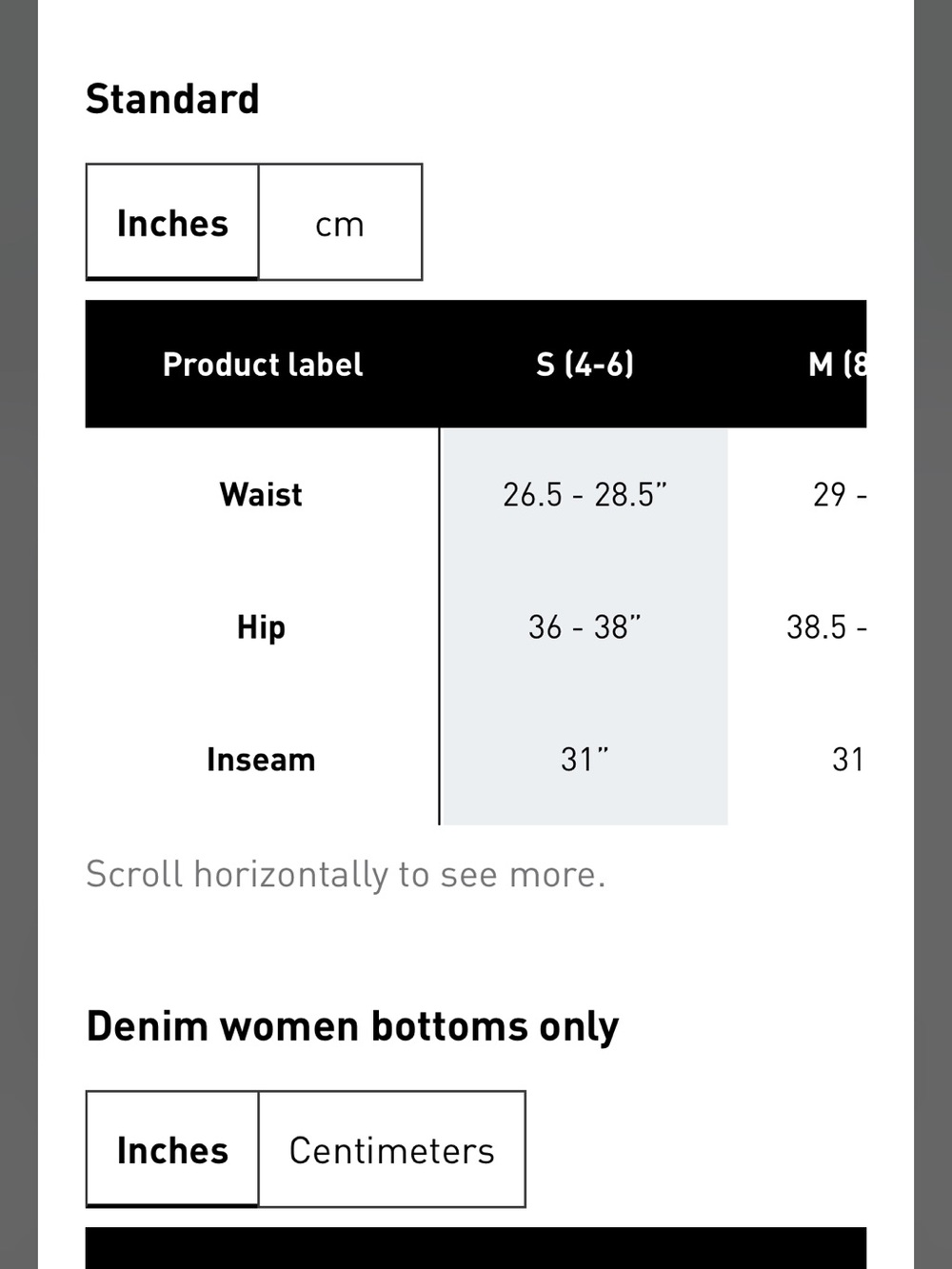
Task: Switch Standard size chart to cm
Action: (x=340, y=222)
